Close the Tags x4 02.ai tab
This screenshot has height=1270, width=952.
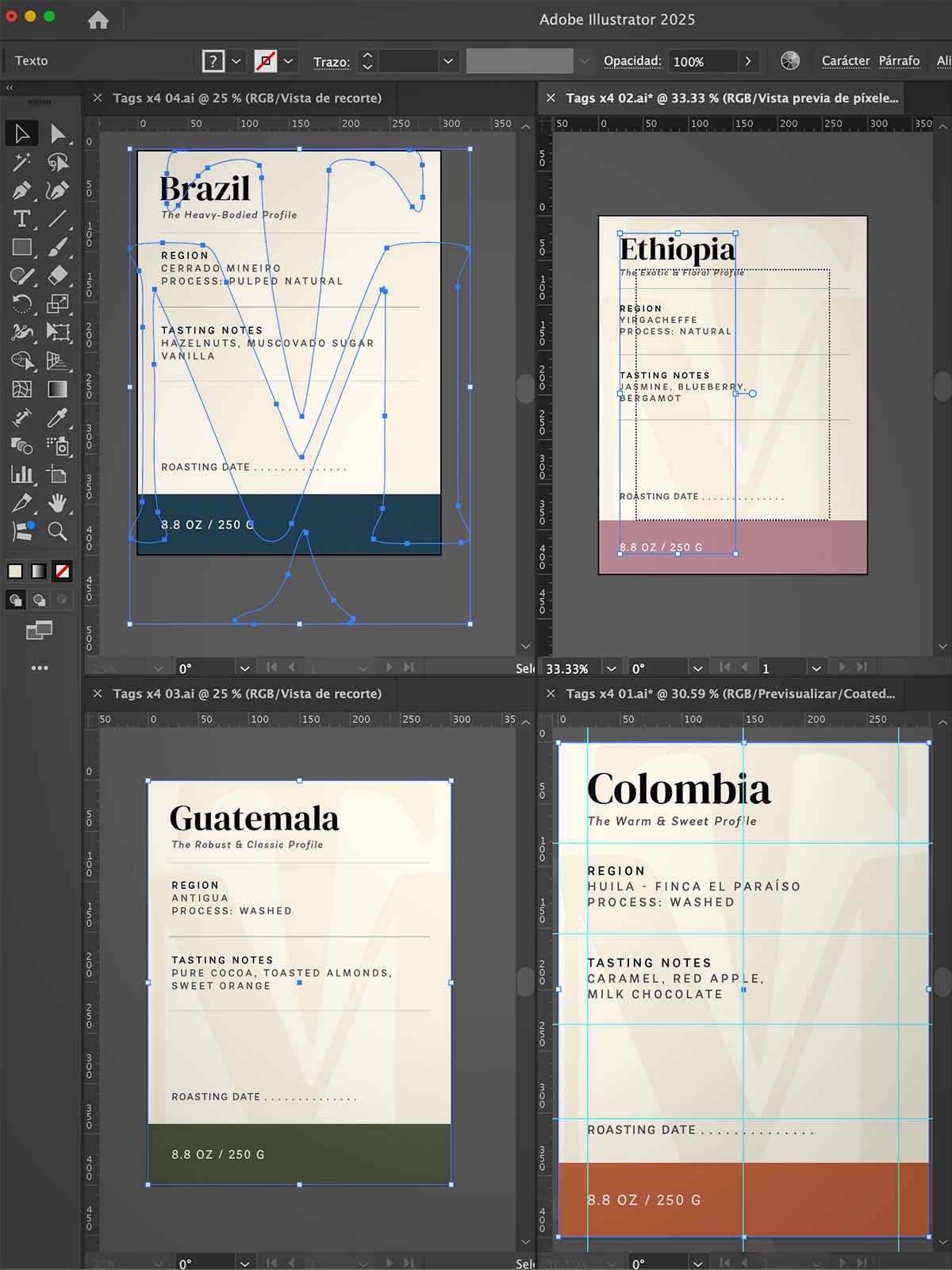(551, 98)
